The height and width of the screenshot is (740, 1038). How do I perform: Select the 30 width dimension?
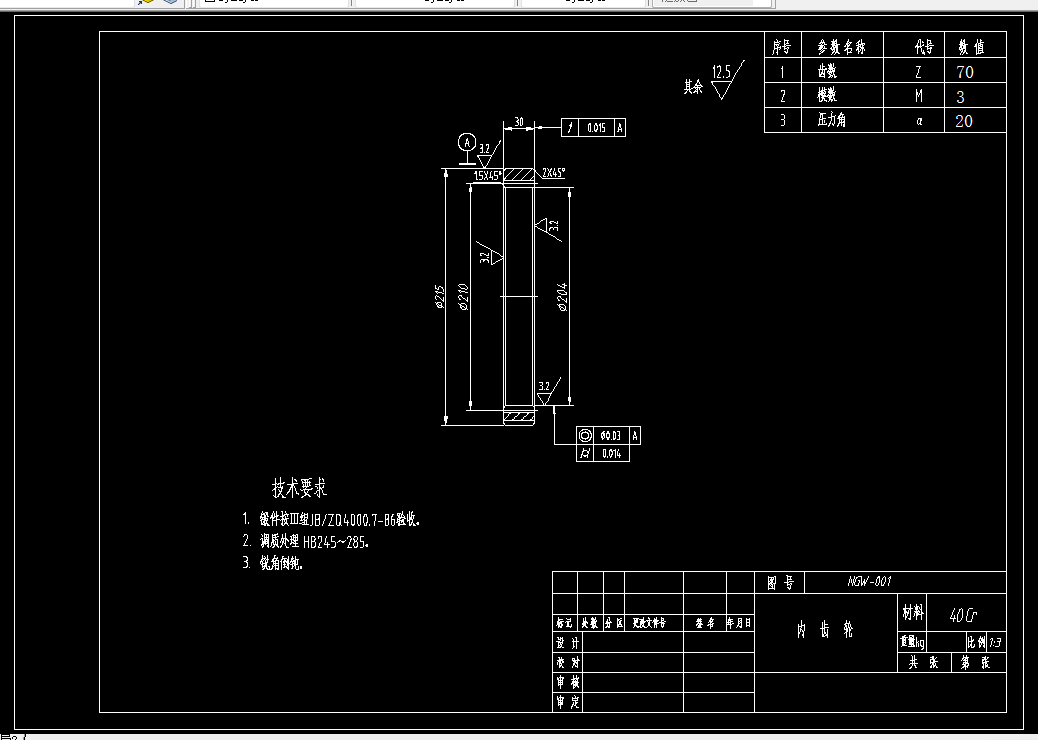coord(519,122)
